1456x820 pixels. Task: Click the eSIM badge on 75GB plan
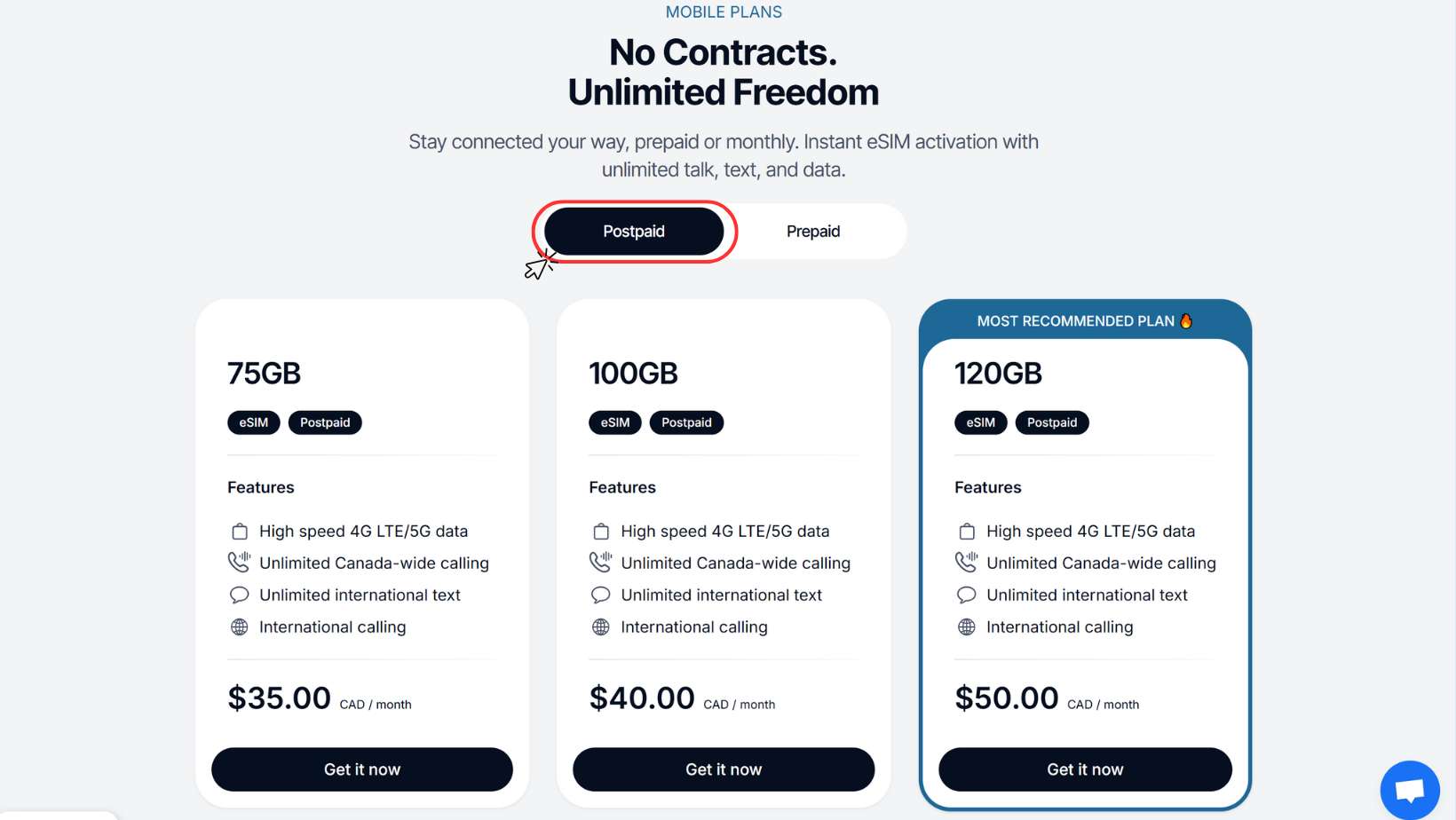pyautogui.click(x=254, y=422)
